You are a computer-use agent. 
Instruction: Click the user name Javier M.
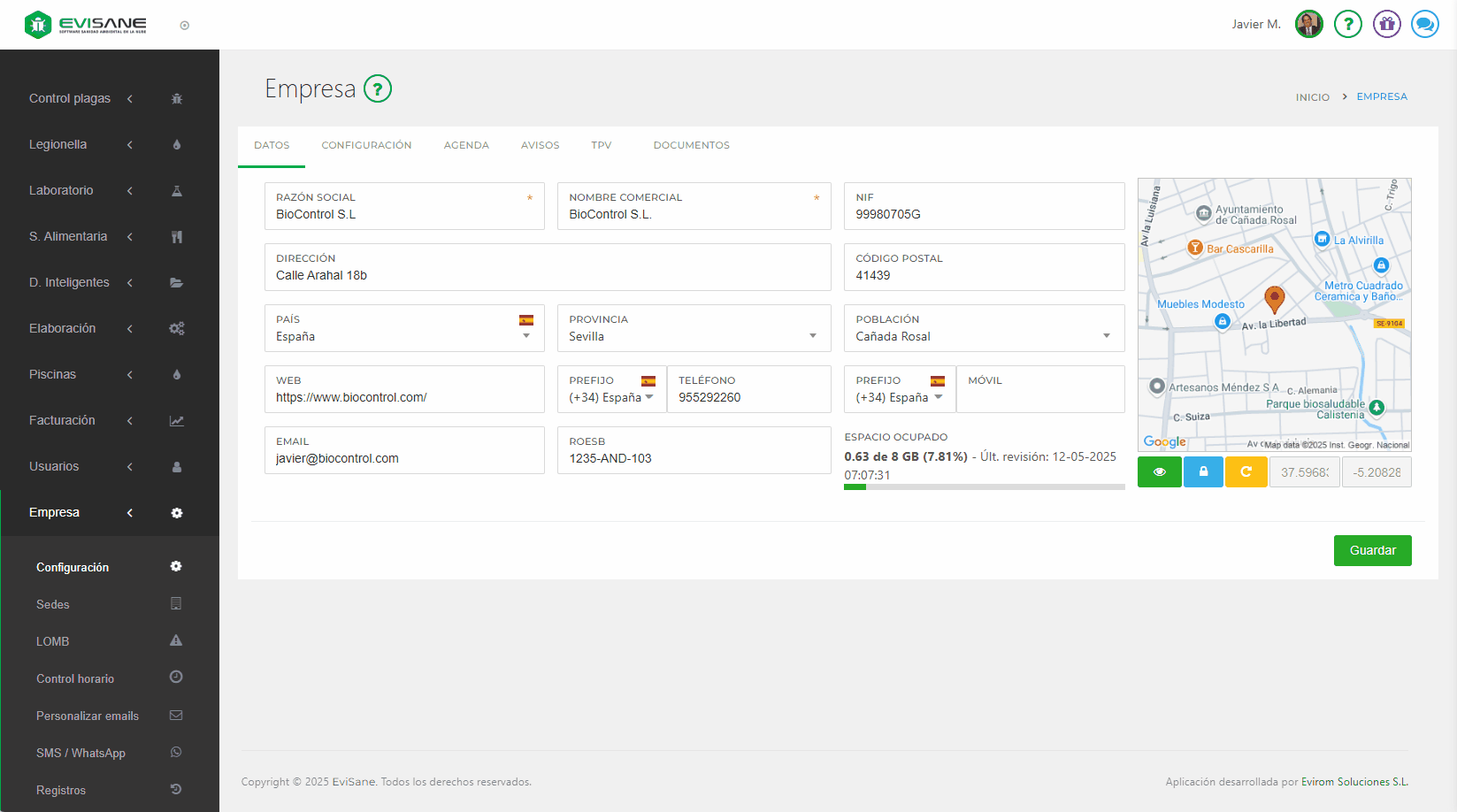[1256, 25]
